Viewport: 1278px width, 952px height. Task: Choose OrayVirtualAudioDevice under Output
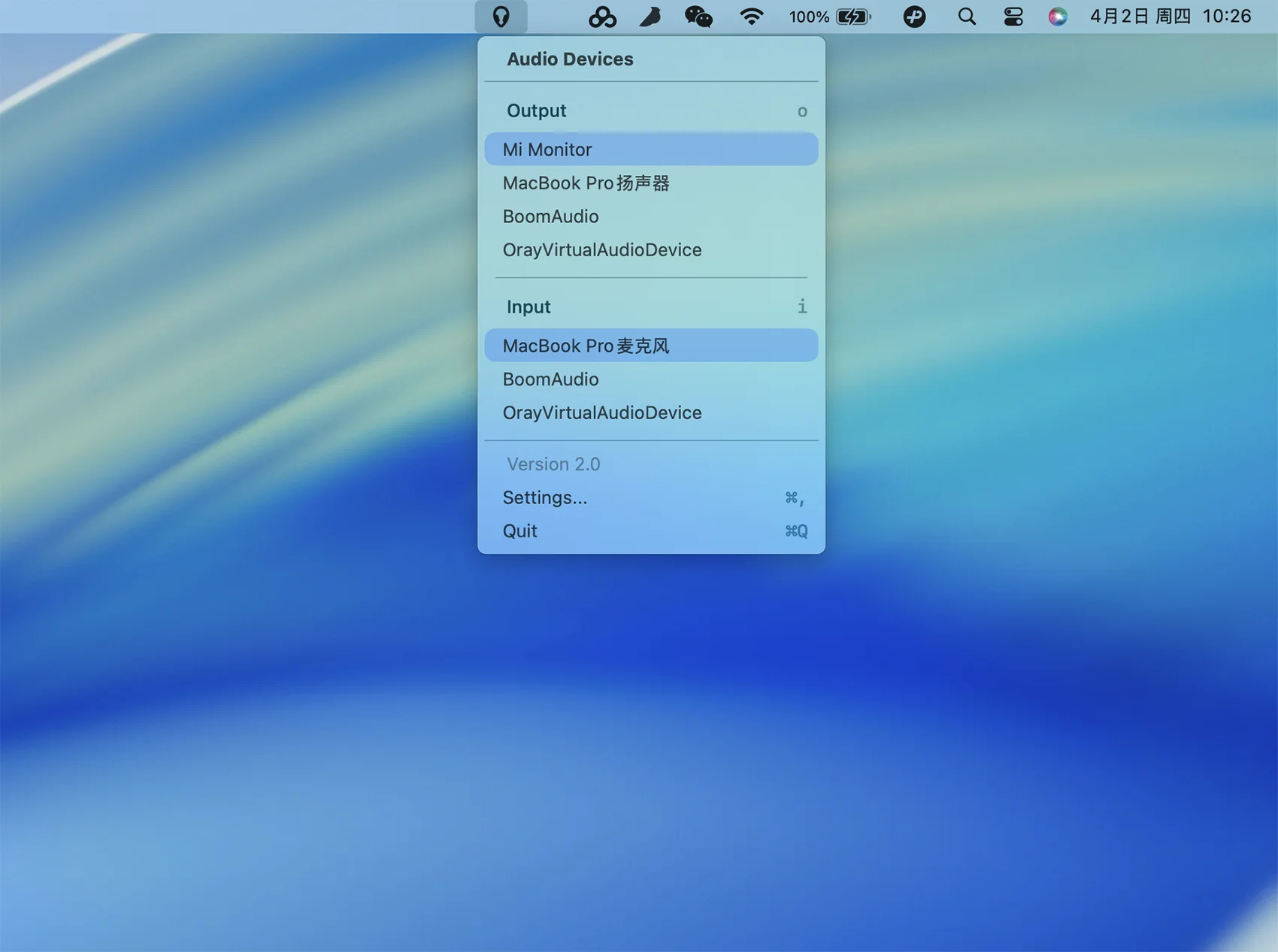tap(651, 249)
